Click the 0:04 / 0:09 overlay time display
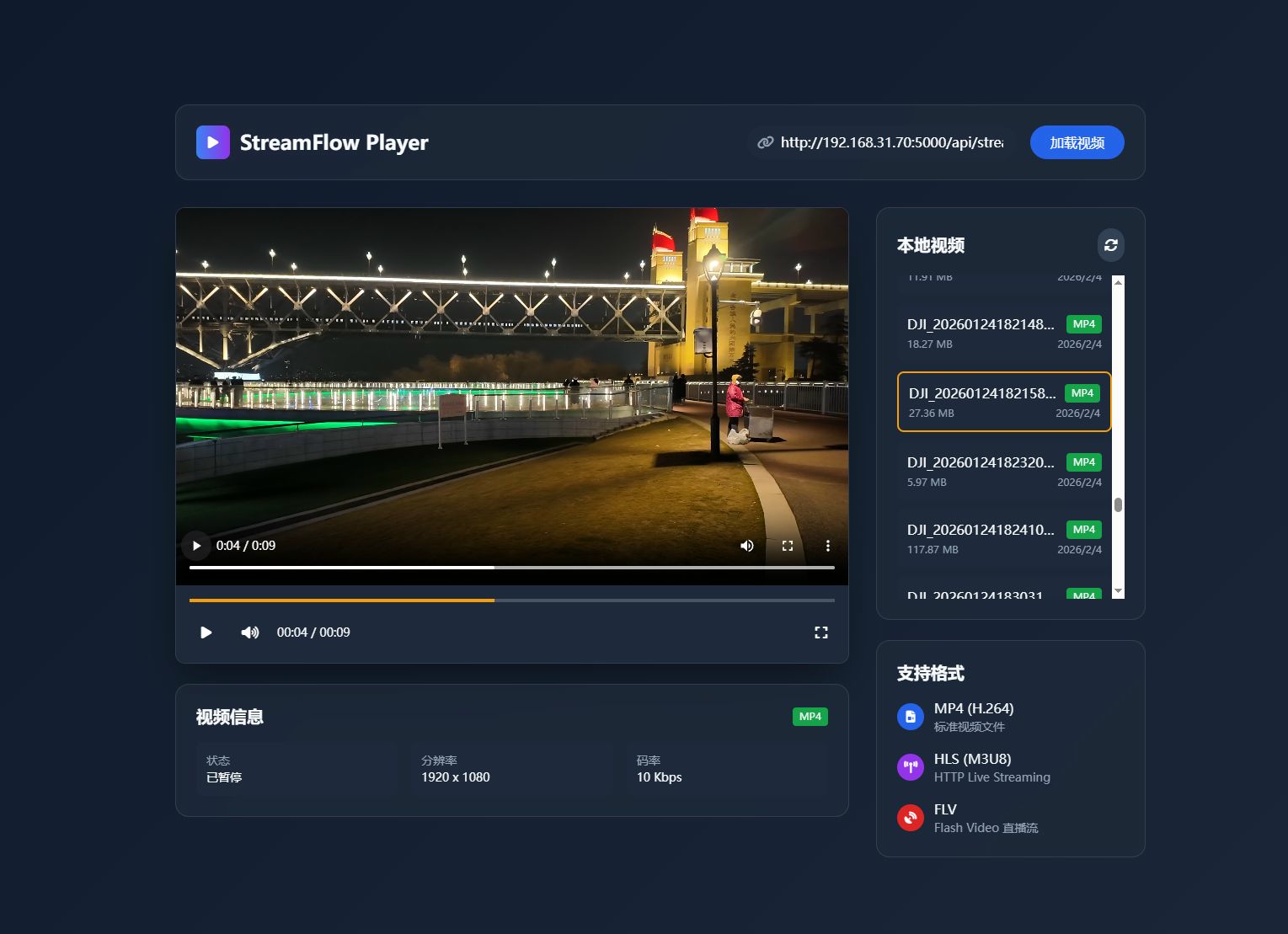Viewport: 1288px width, 934px height. coord(246,546)
